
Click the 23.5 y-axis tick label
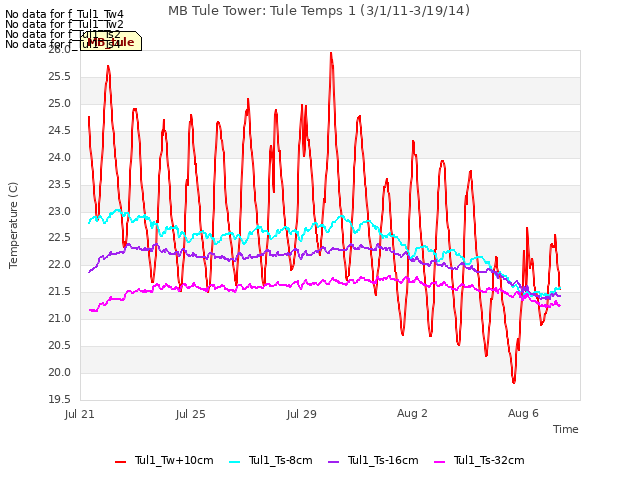coord(60,184)
